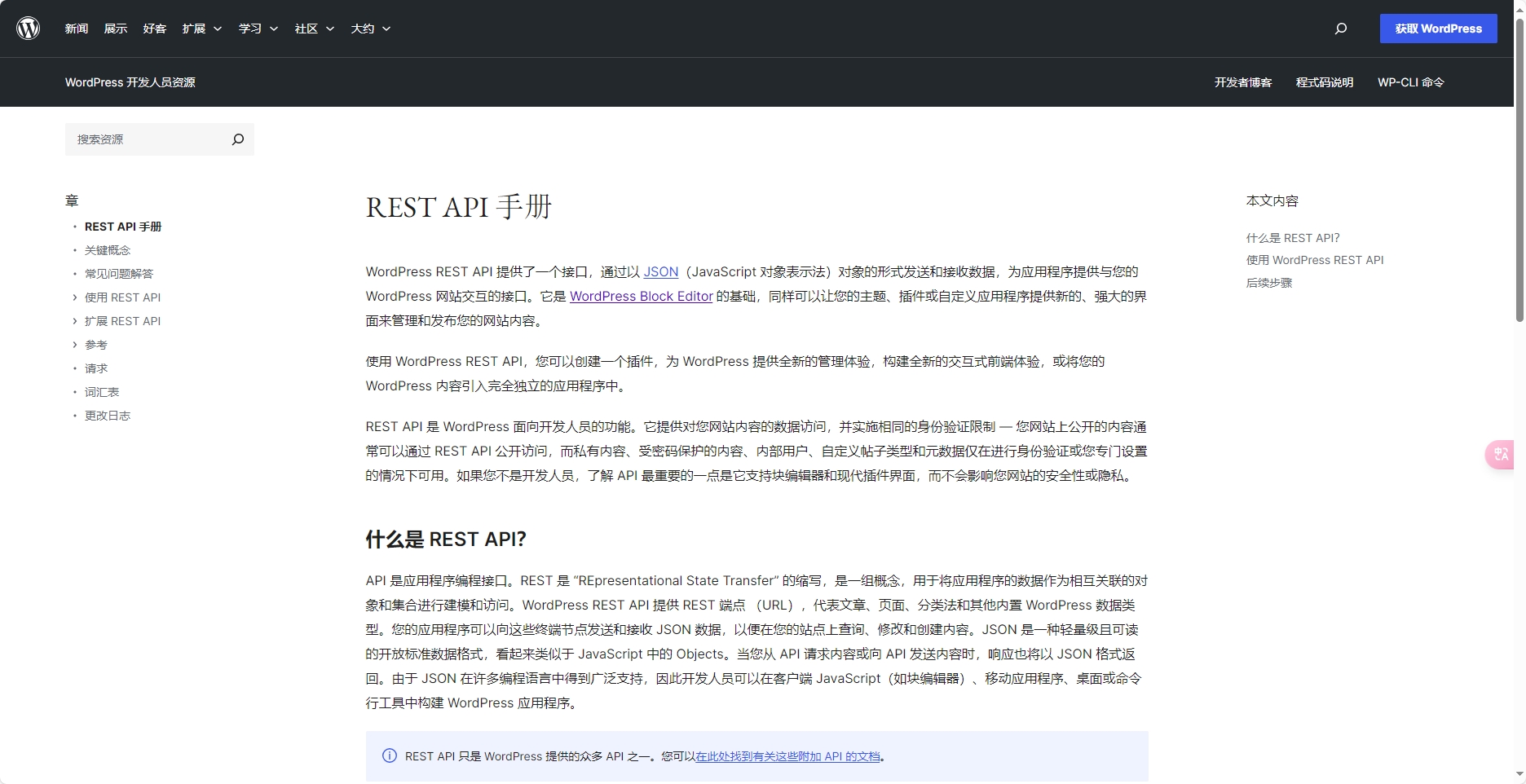1526x784 pixels.
Task: Open the 新闻 menu item
Action: click(77, 29)
